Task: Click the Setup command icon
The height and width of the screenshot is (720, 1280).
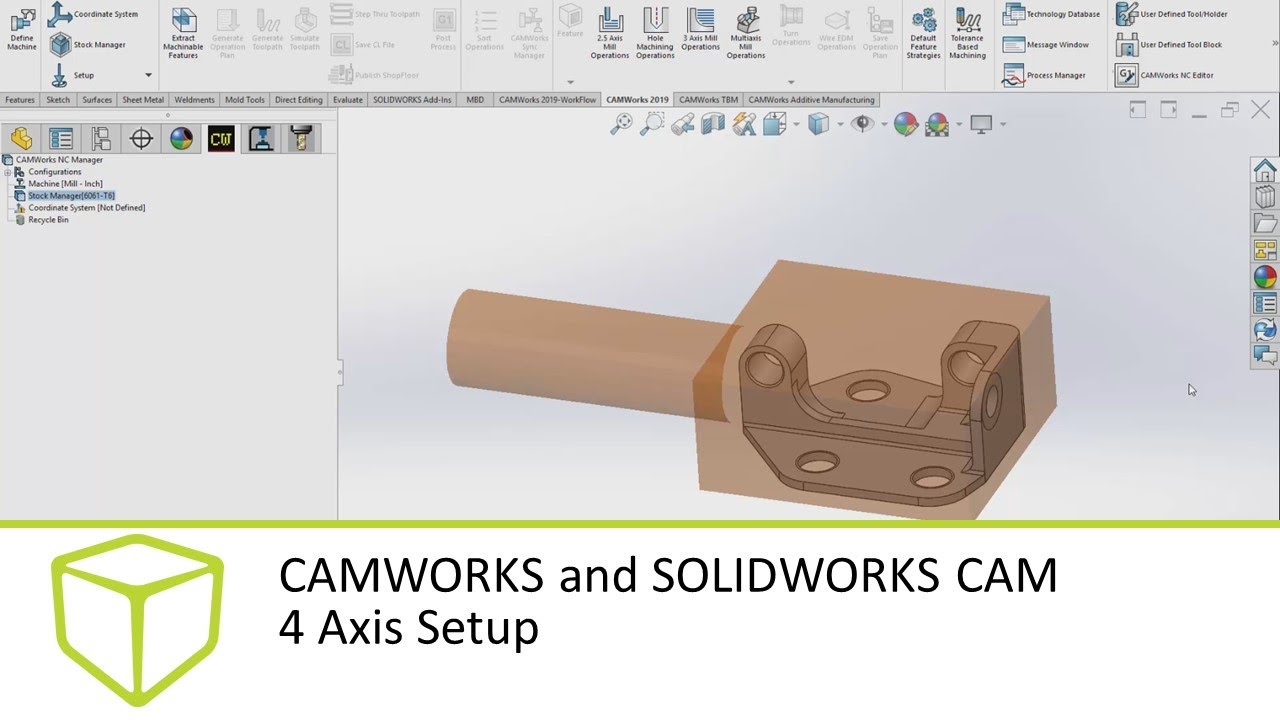Action: tap(60, 75)
